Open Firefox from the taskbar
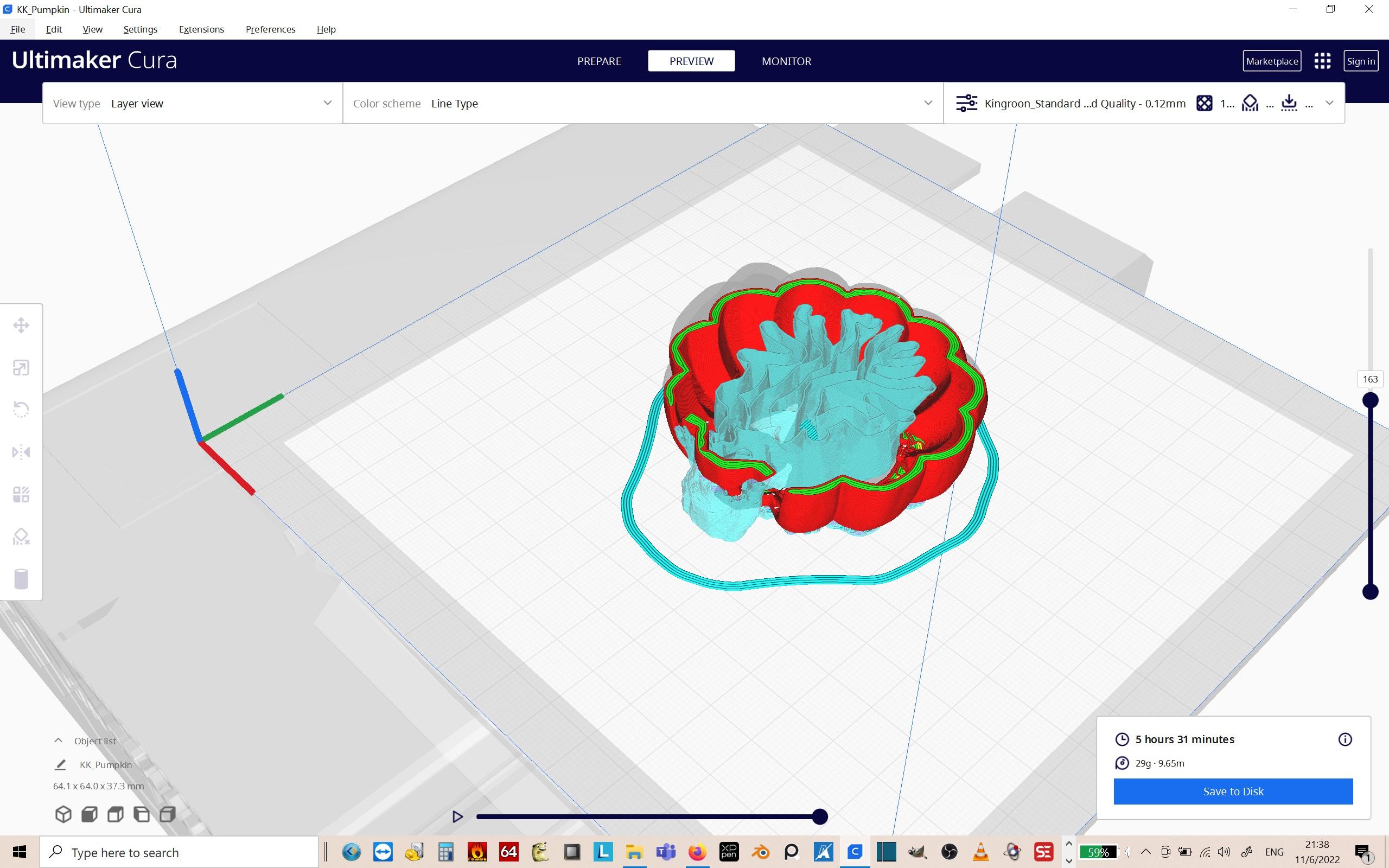 (x=697, y=852)
